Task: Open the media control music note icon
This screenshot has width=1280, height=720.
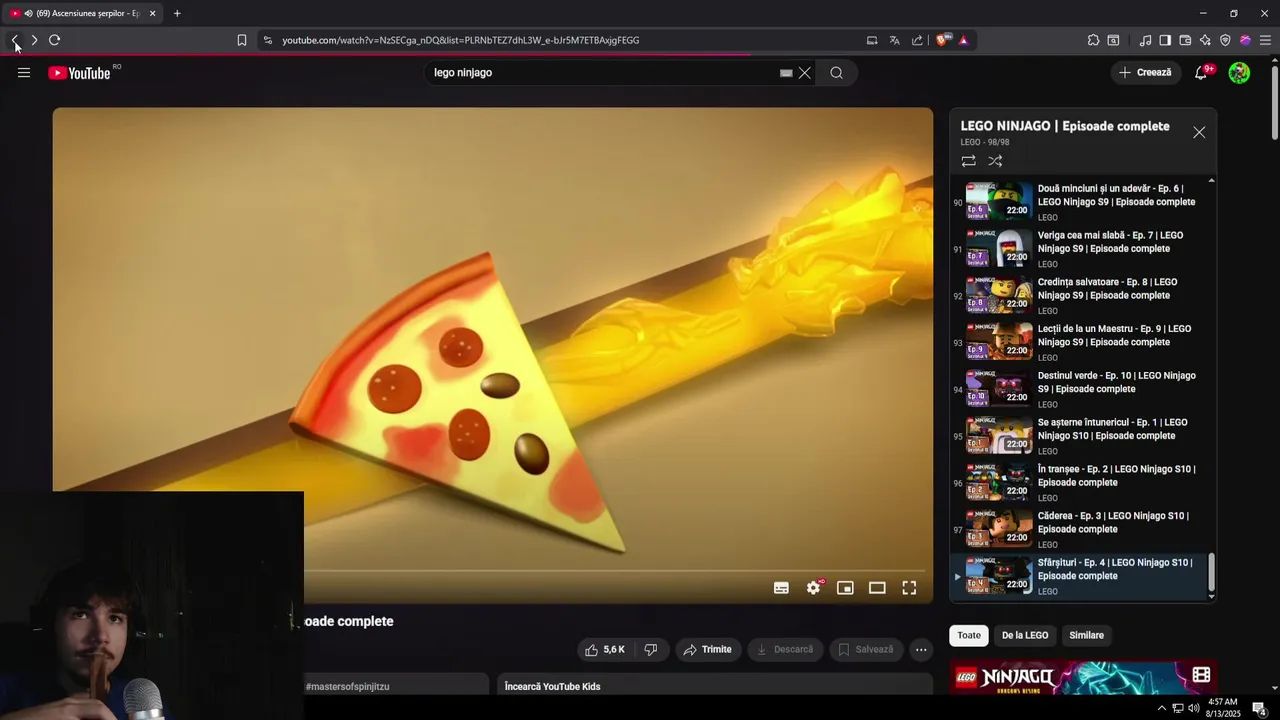Action: (1145, 40)
